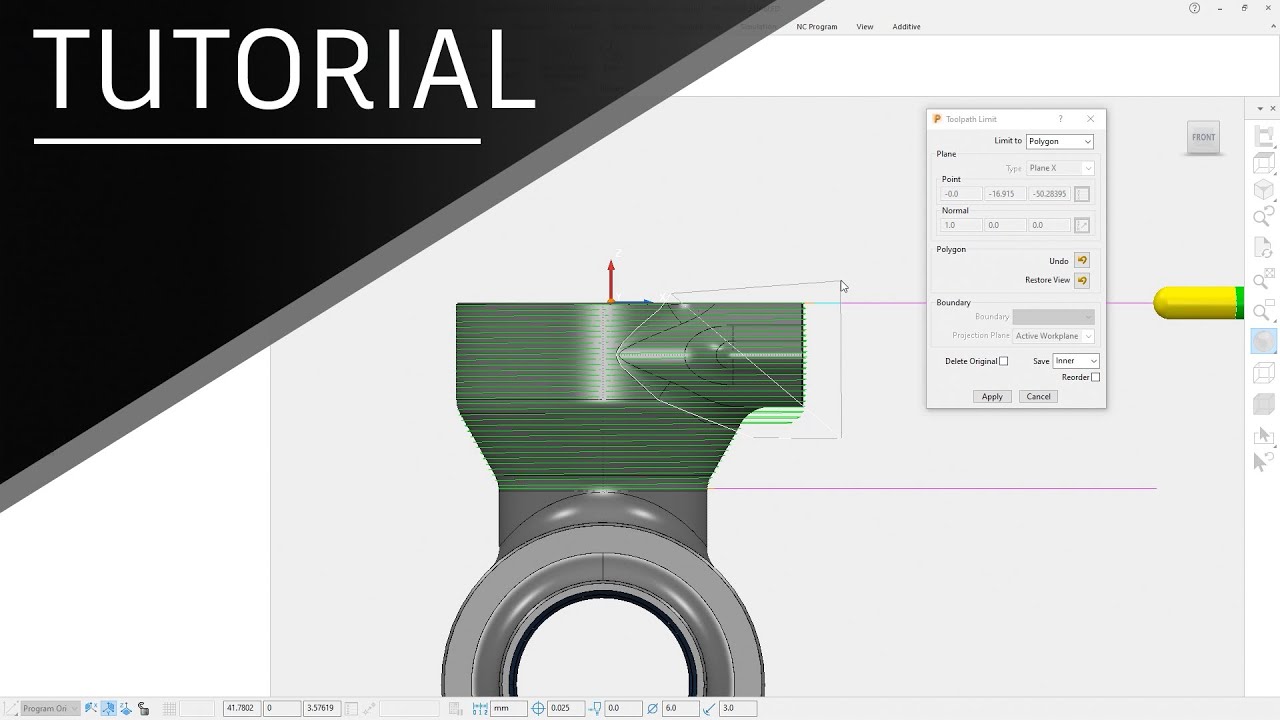Image resolution: width=1280 pixels, height=720 pixels.
Task: Click the tip radius field showing 3.0
Action: point(738,708)
